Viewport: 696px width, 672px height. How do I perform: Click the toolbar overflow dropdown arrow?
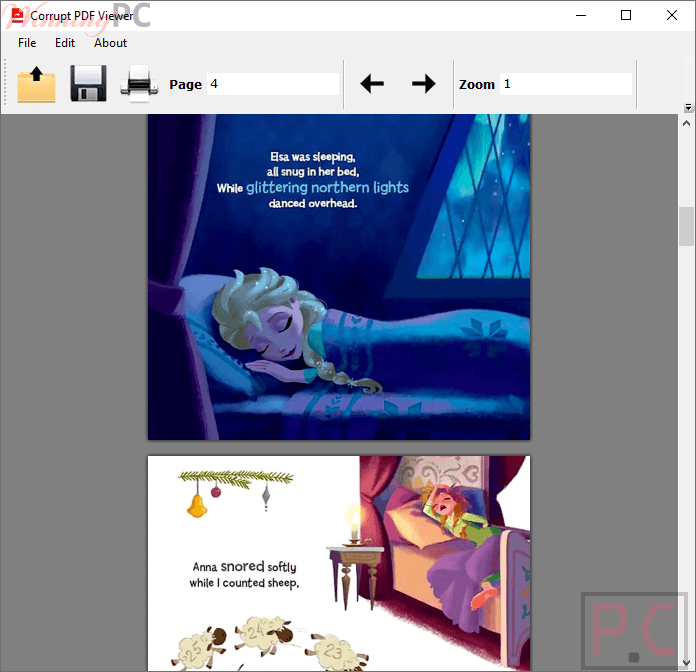(x=688, y=107)
